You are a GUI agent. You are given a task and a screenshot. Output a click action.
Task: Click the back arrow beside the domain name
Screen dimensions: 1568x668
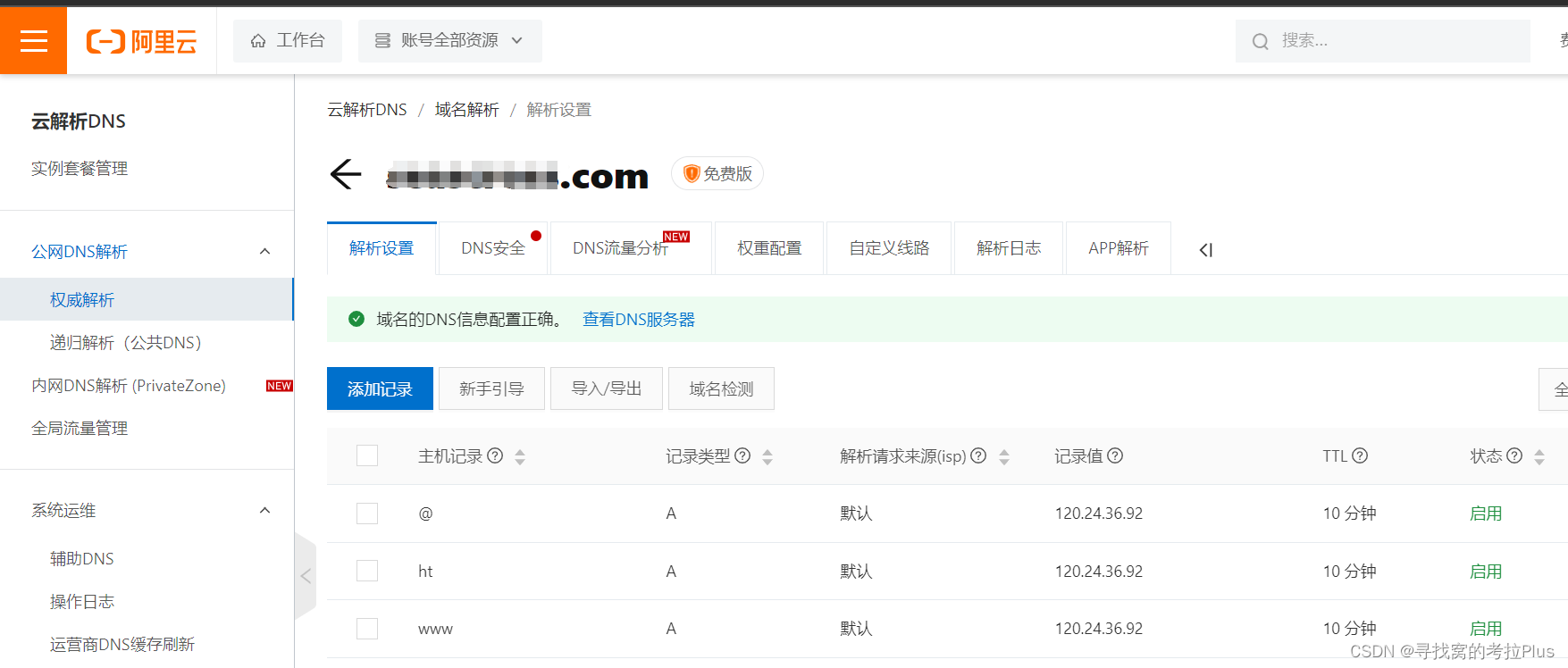tap(346, 174)
